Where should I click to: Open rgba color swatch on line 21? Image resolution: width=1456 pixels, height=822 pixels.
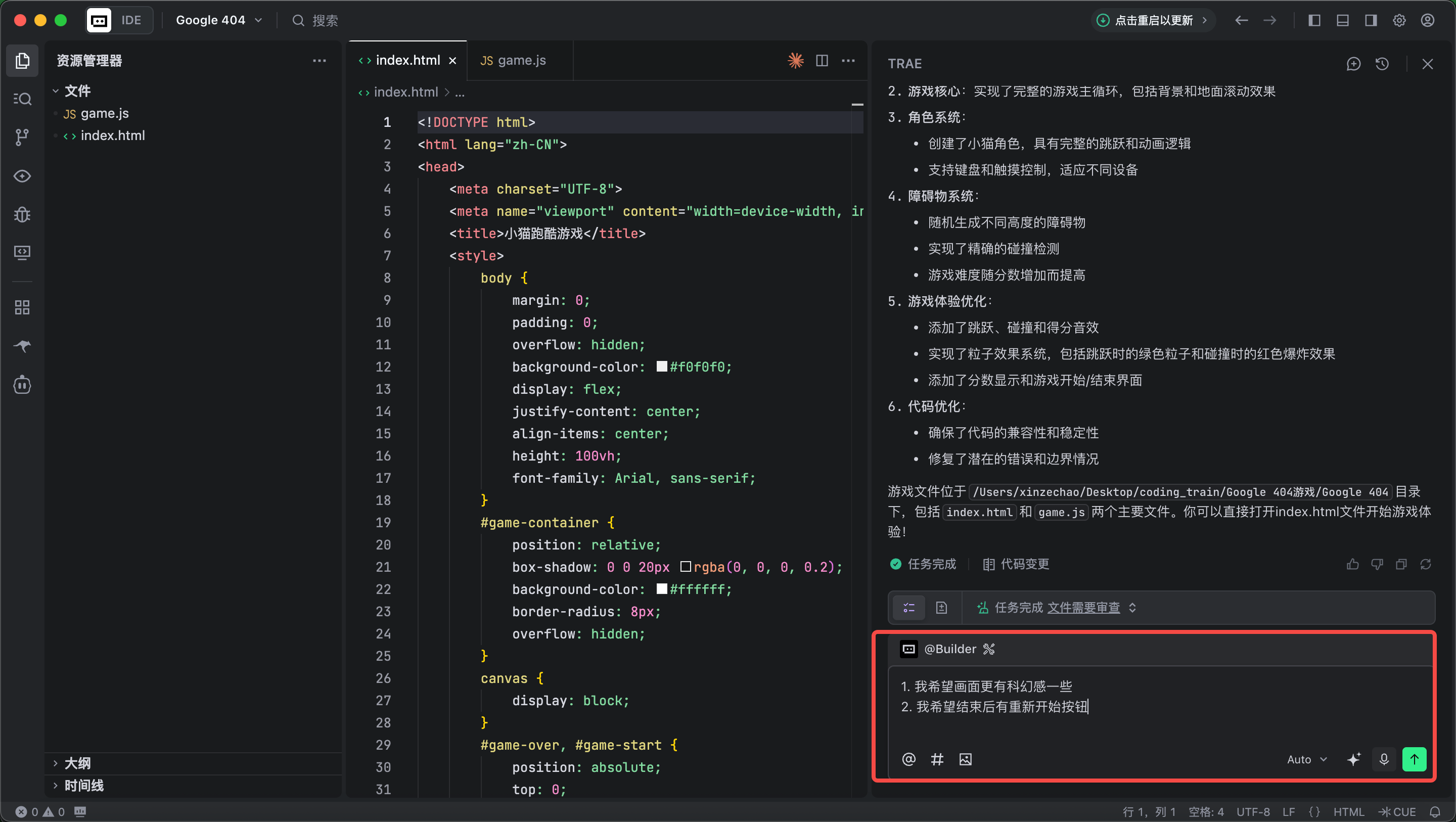tap(685, 567)
